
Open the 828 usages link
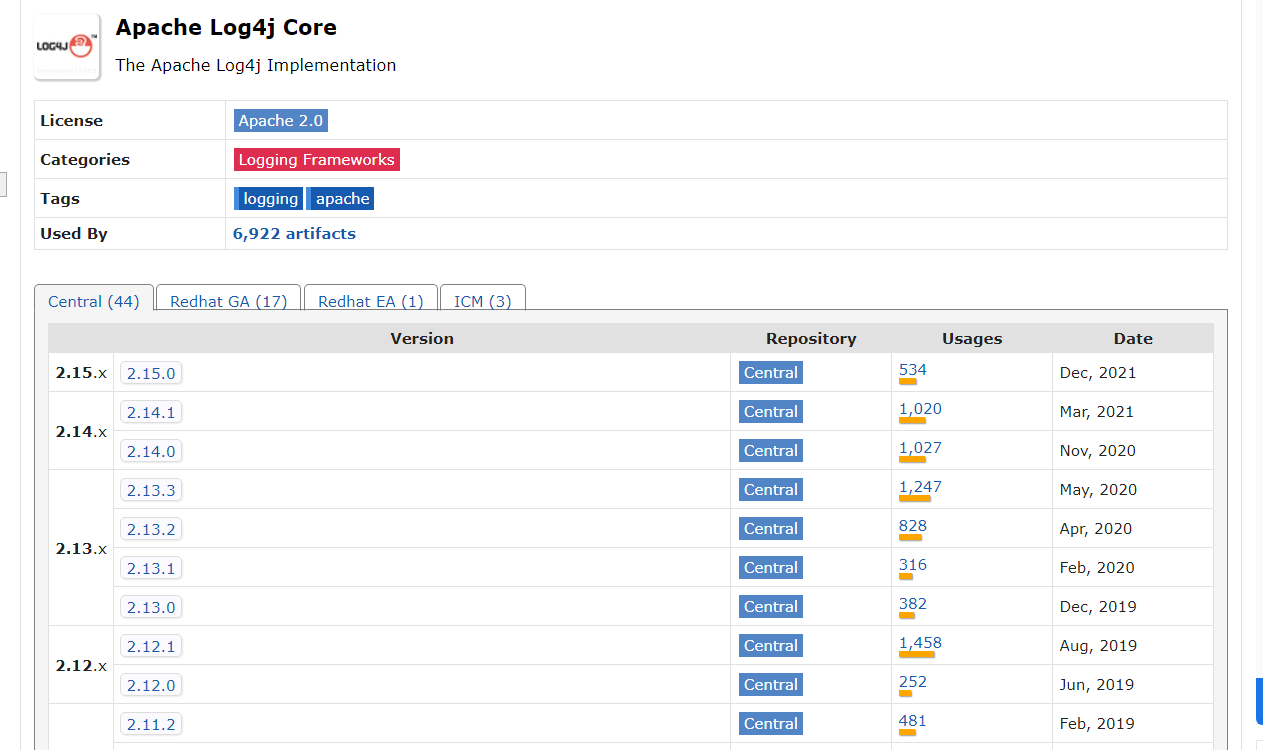(x=913, y=526)
